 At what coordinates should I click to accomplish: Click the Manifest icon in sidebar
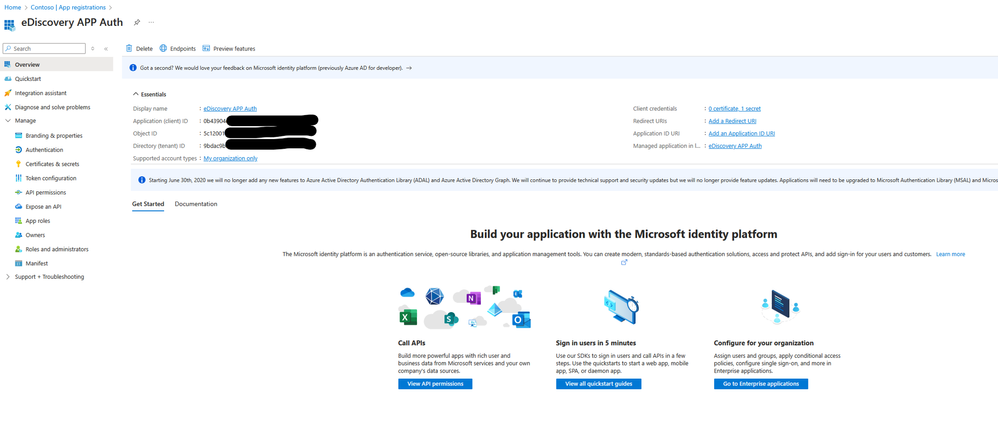pyautogui.click(x=19, y=263)
